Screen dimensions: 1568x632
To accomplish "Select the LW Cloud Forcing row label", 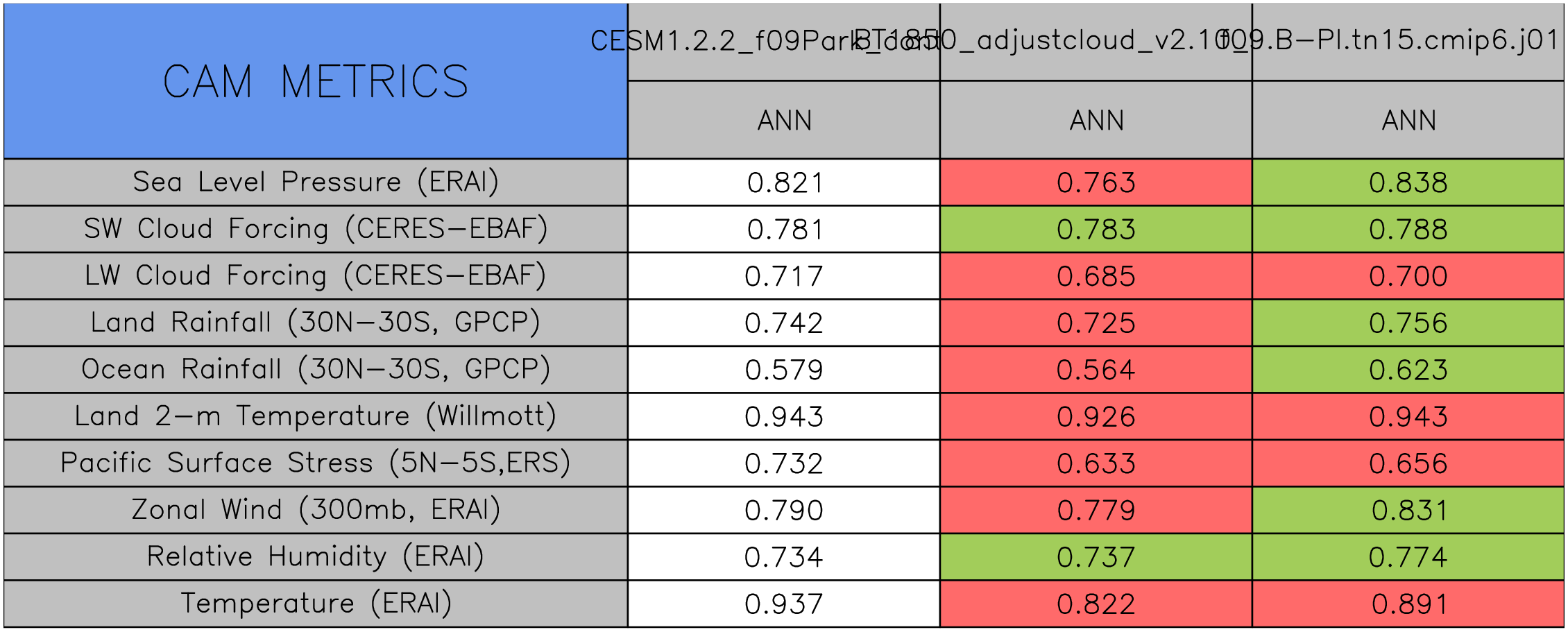I will tap(316, 275).
